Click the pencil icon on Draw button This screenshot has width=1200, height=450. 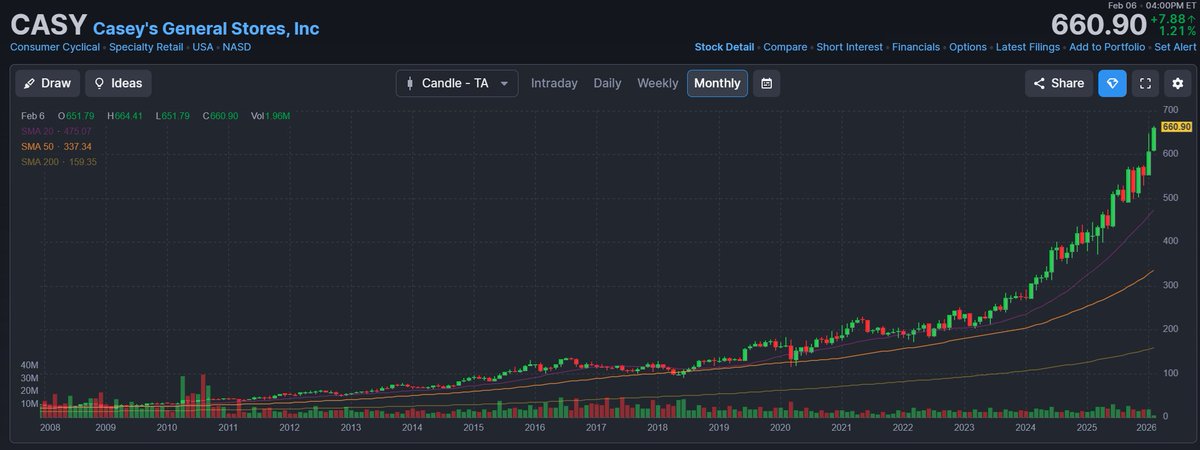[x=30, y=83]
